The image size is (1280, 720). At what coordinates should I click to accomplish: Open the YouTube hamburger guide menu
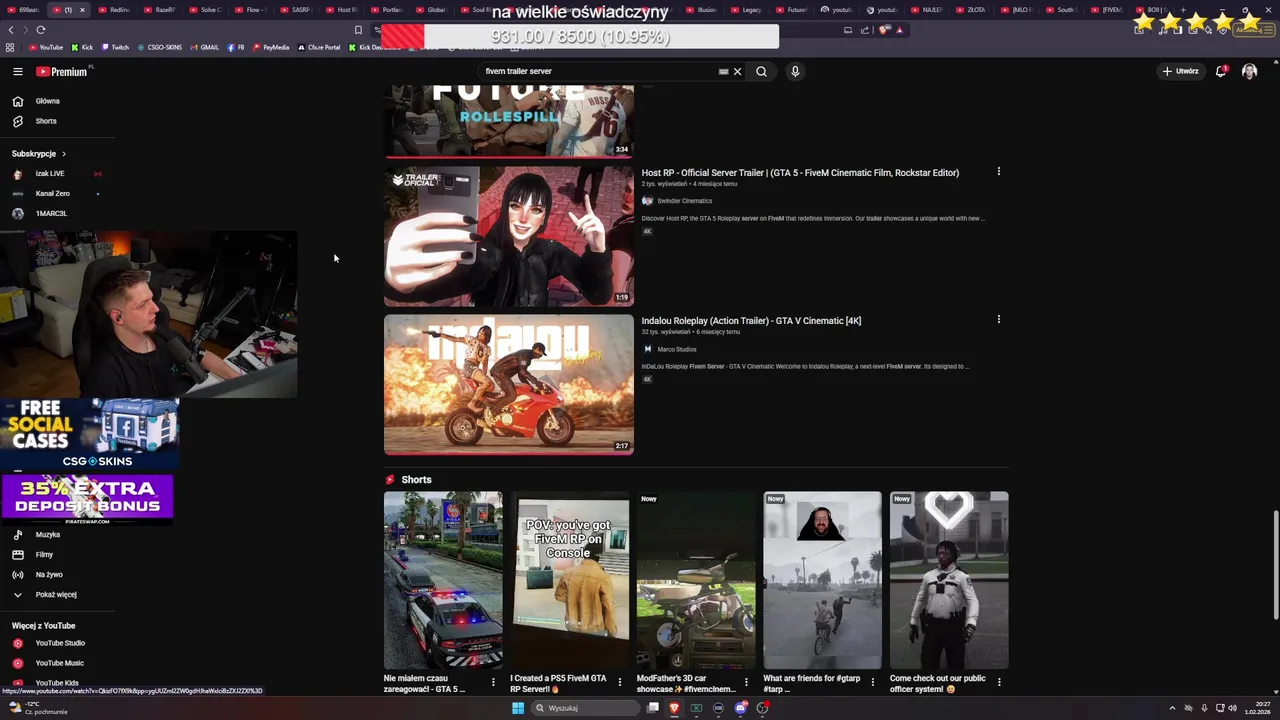coord(17,71)
